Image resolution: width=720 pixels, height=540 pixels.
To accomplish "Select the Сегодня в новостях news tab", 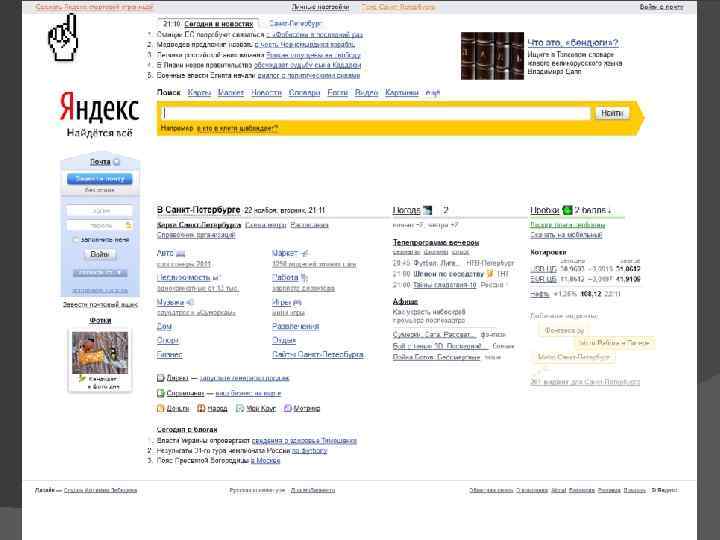I will coord(219,23).
